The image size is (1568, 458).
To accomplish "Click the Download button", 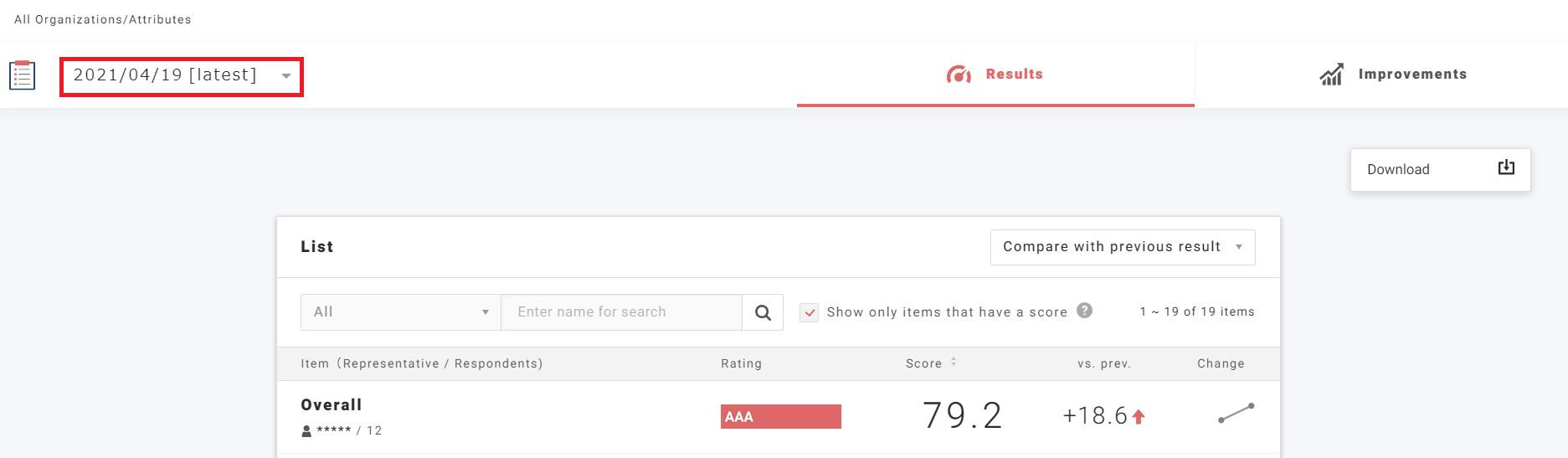I will (x=1439, y=170).
